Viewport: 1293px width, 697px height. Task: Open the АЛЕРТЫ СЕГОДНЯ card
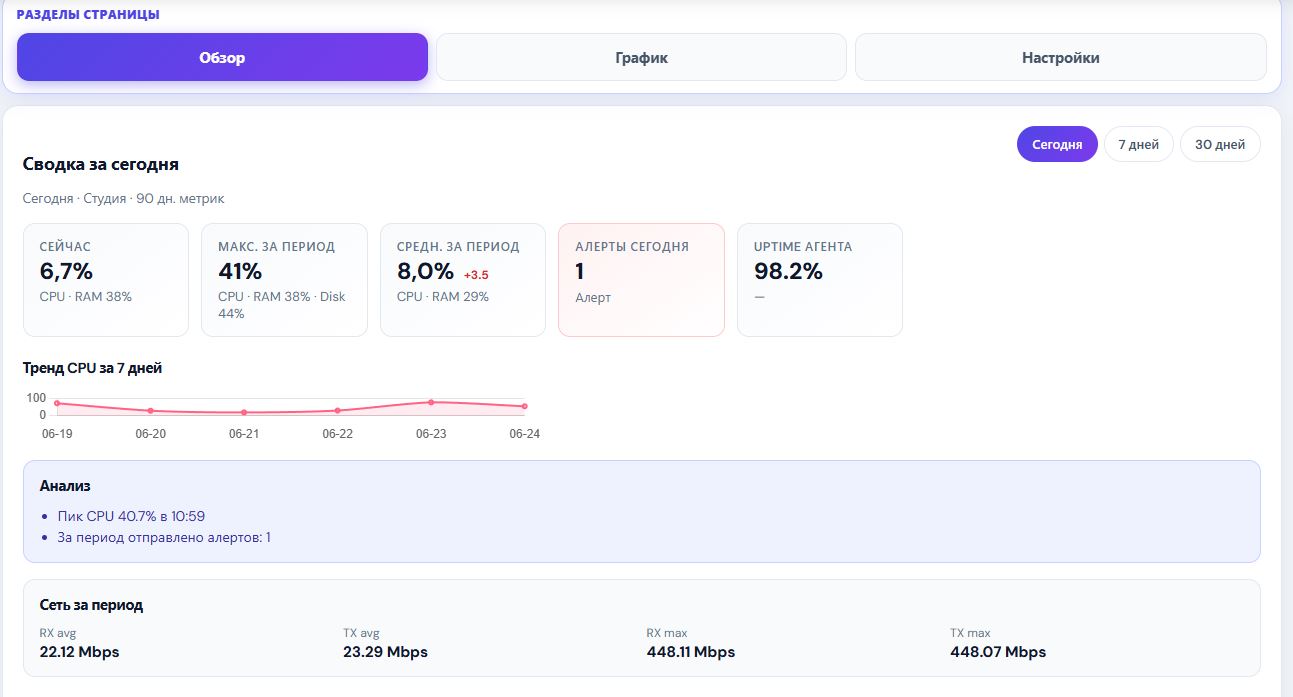[641, 280]
